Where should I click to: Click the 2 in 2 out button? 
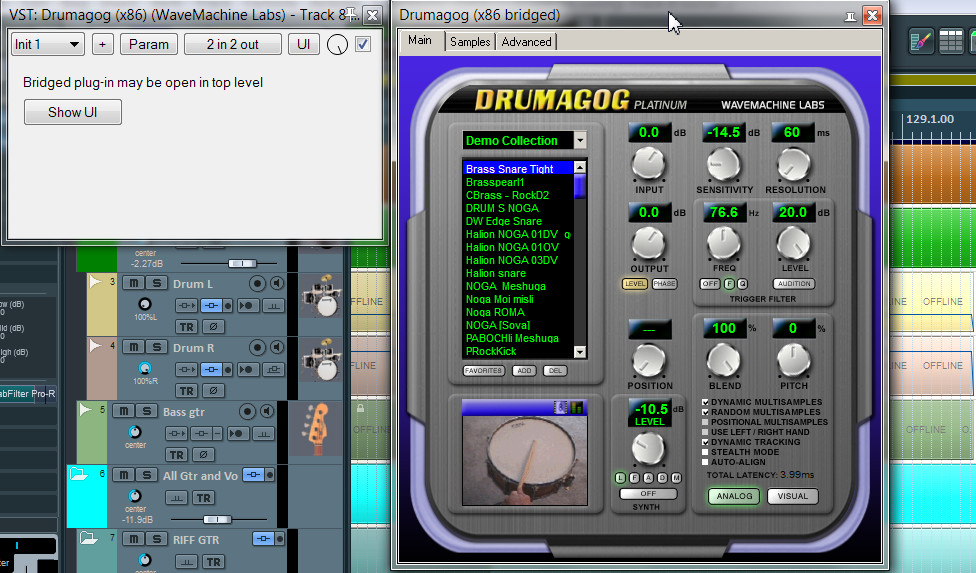coord(232,44)
